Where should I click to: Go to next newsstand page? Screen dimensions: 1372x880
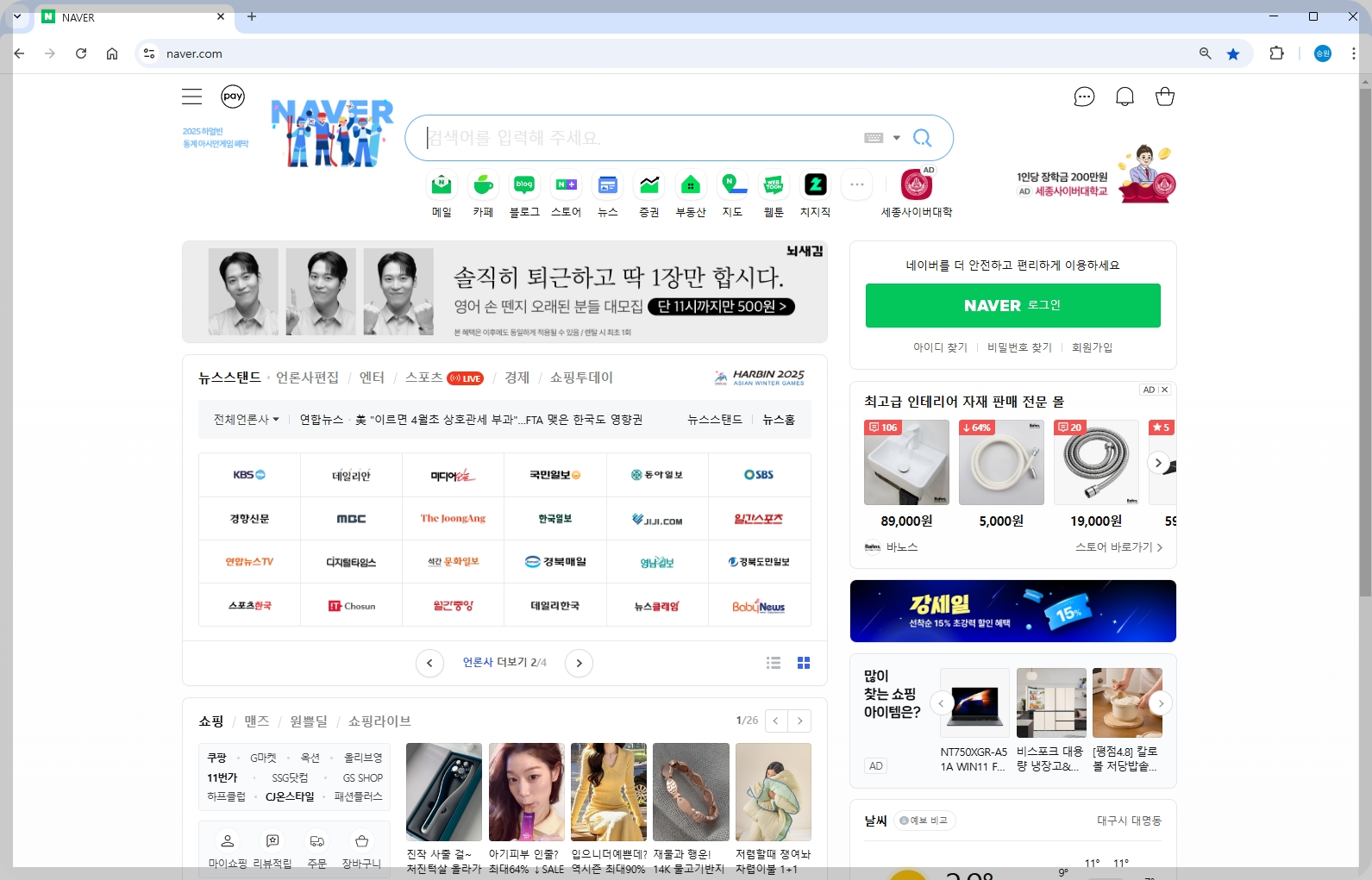(579, 663)
